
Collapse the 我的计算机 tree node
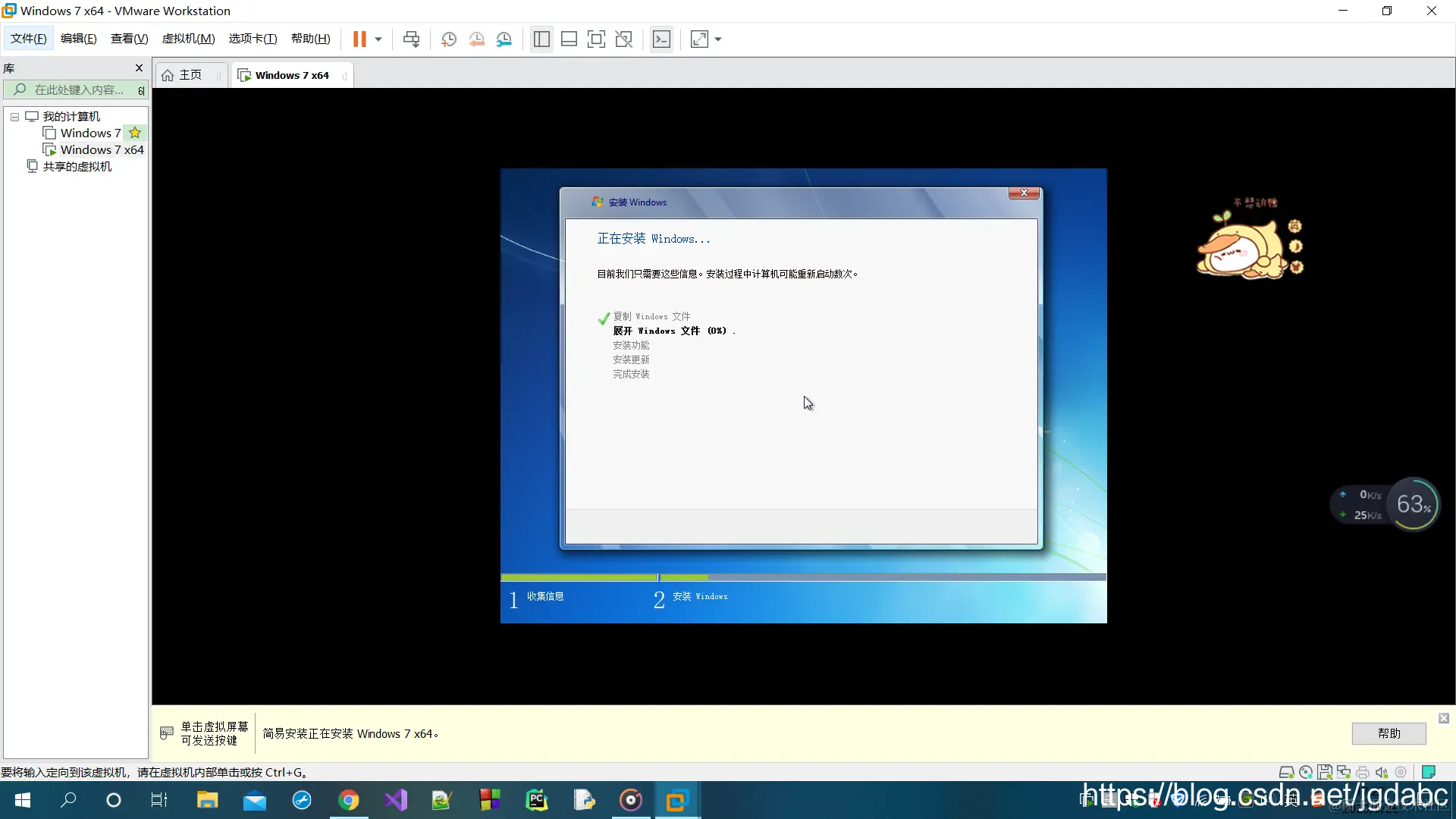coord(14,117)
